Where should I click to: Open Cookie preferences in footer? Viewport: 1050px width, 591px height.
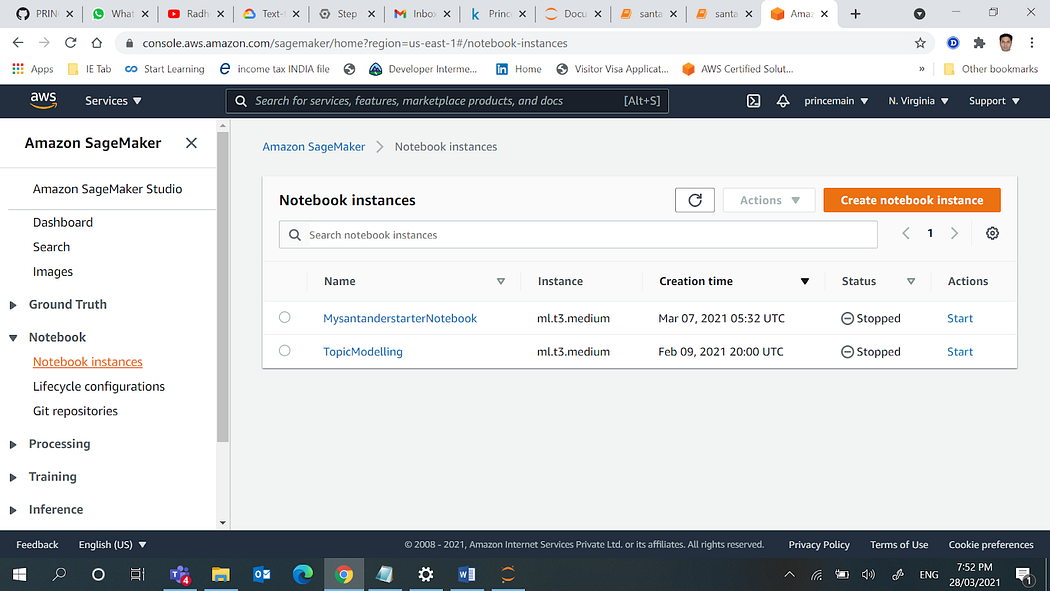coord(991,545)
